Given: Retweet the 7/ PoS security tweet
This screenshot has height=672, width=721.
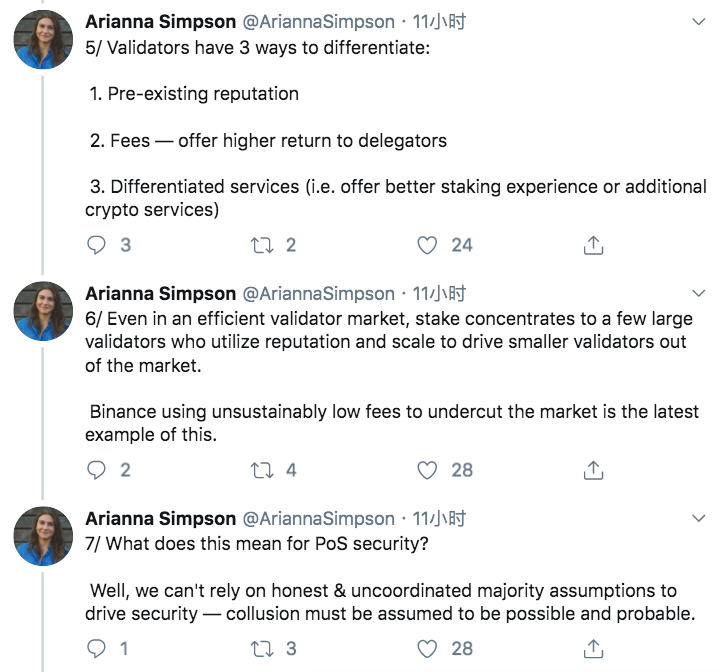Looking at the screenshot, I should tap(262, 649).
